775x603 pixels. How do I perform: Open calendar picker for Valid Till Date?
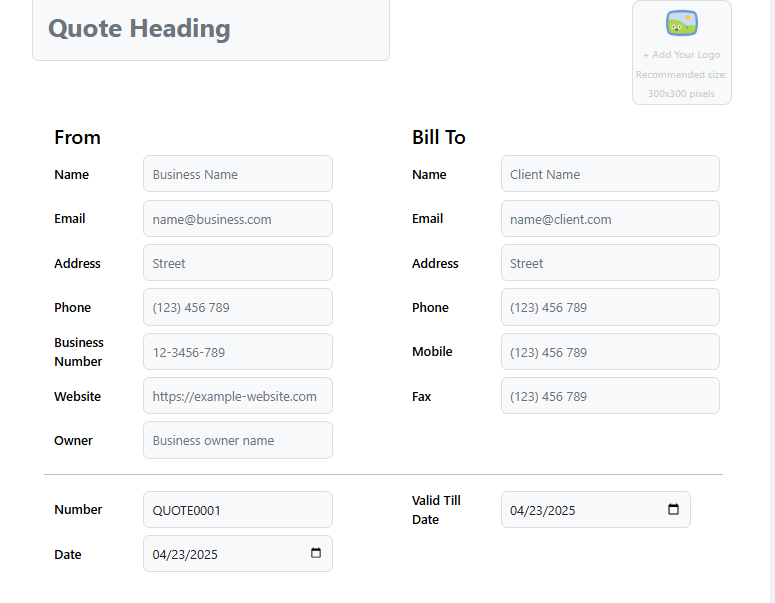point(673,510)
